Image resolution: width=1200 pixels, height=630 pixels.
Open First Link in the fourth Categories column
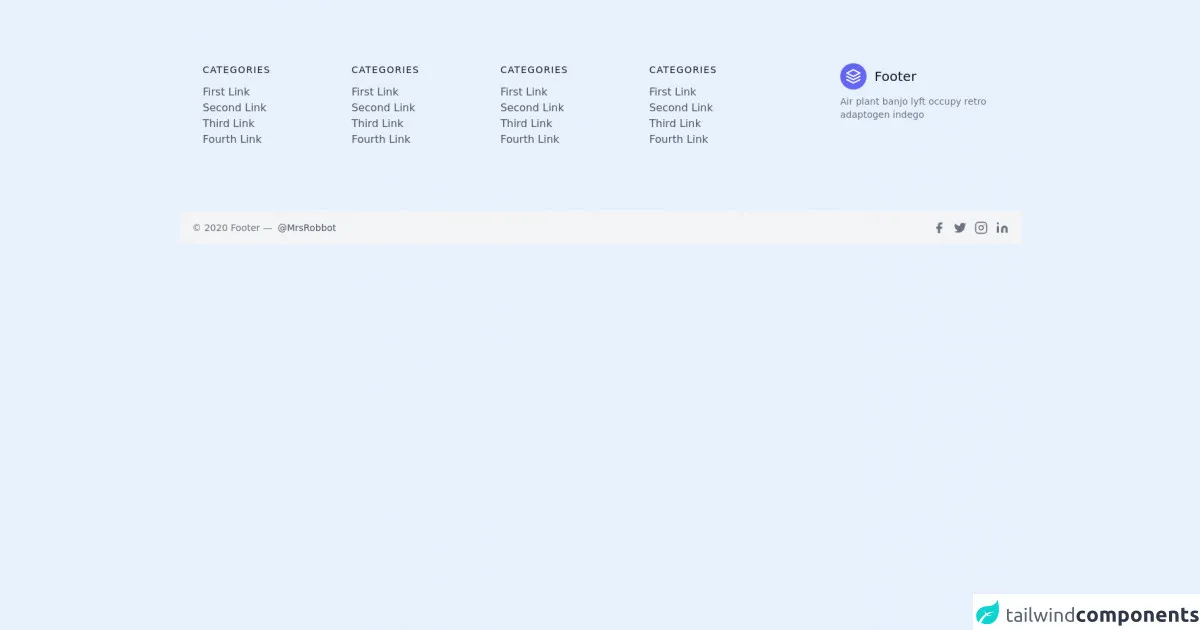pos(672,92)
